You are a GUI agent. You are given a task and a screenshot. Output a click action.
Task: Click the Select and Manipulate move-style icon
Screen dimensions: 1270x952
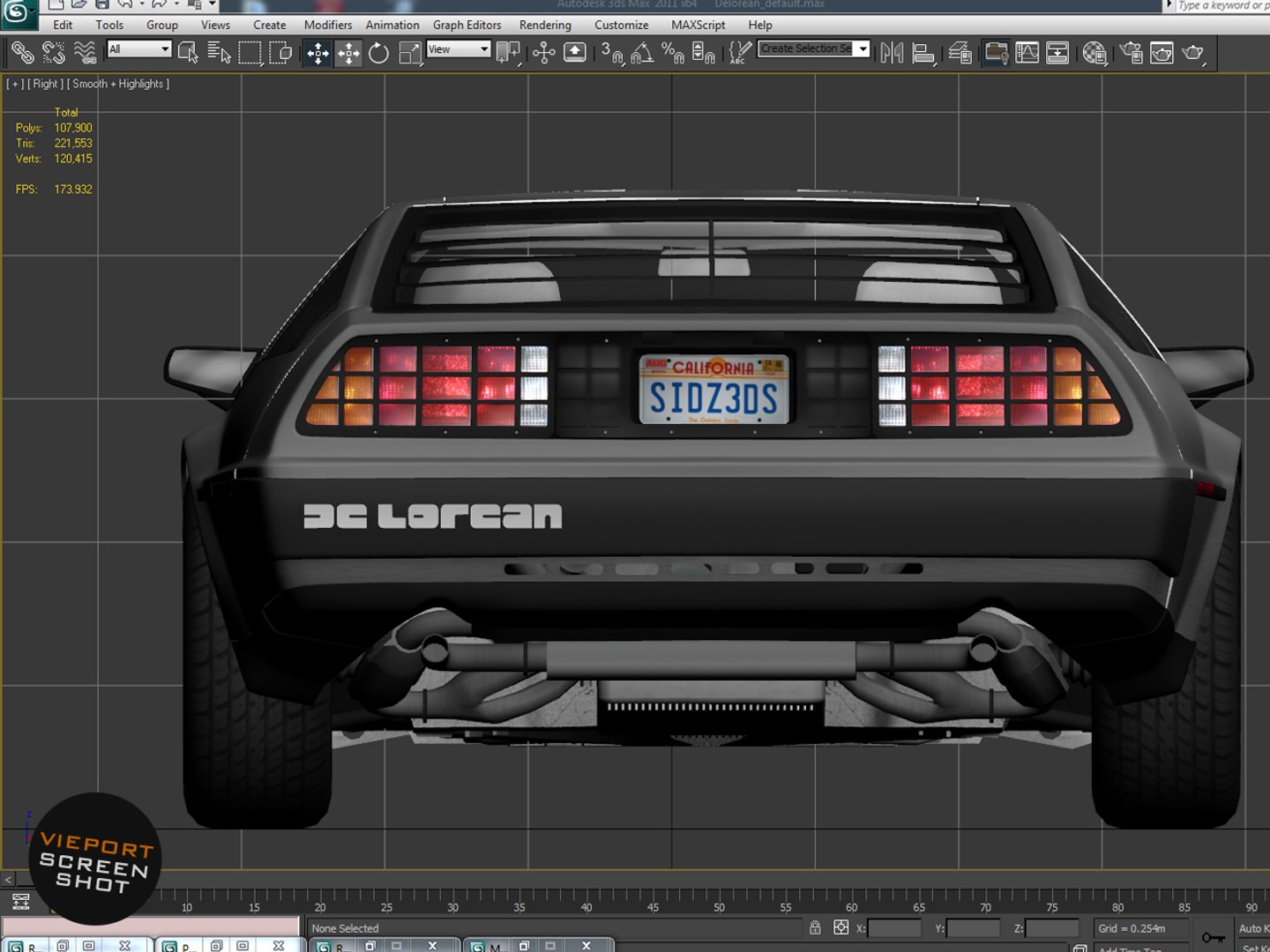(x=348, y=53)
